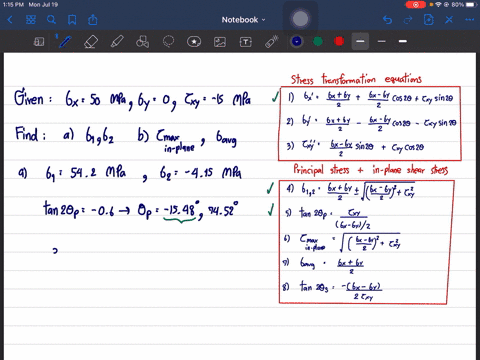Open the search tool
Viewport: 480px width, 360px height.
coord(51,20)
